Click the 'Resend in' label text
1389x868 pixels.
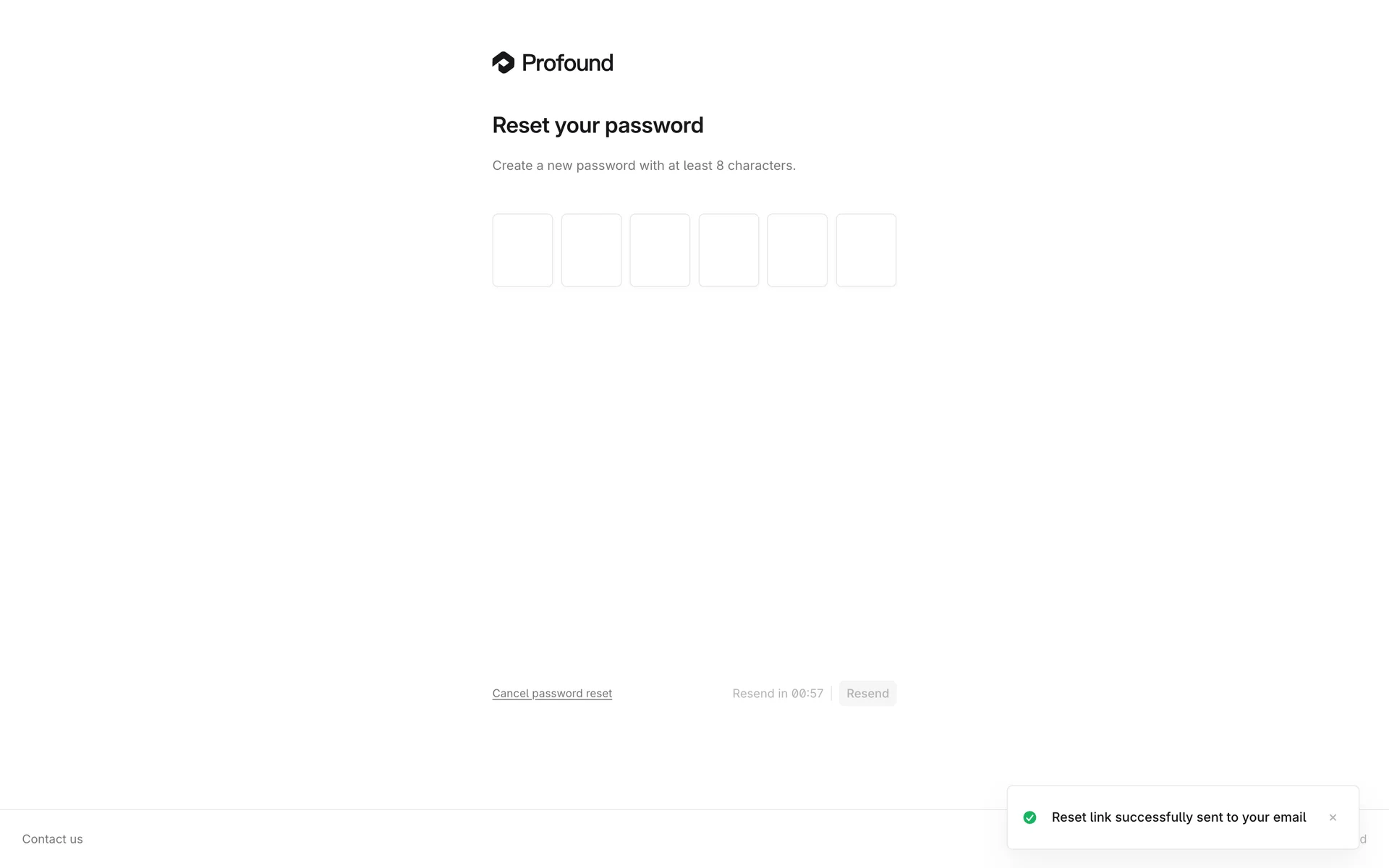point(760,693)
